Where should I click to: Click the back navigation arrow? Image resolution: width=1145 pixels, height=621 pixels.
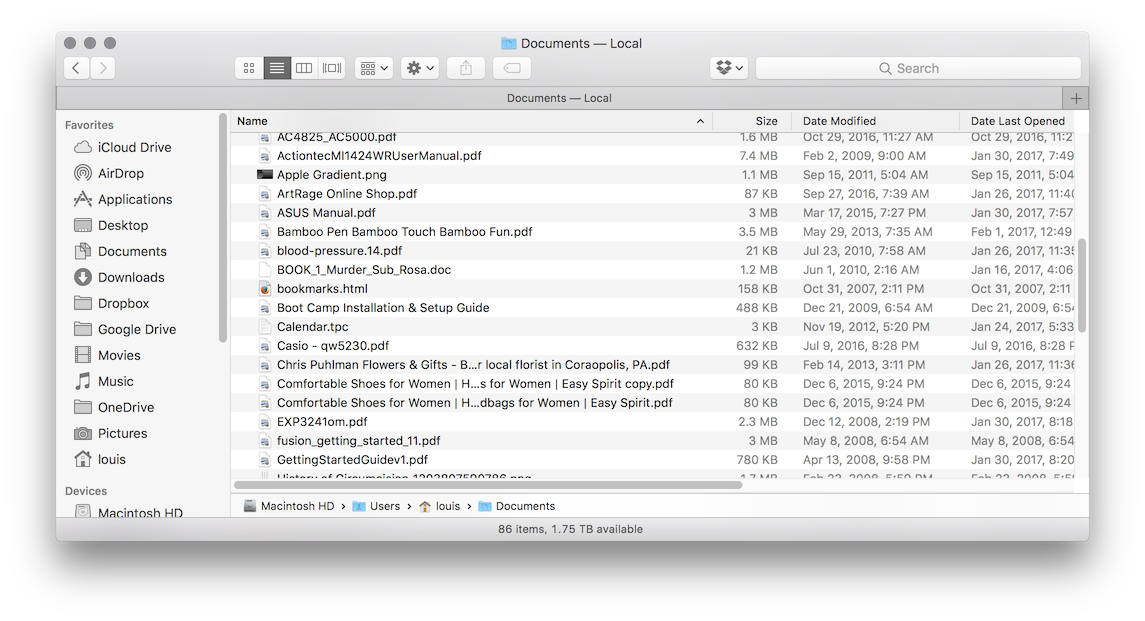point(76,67)
